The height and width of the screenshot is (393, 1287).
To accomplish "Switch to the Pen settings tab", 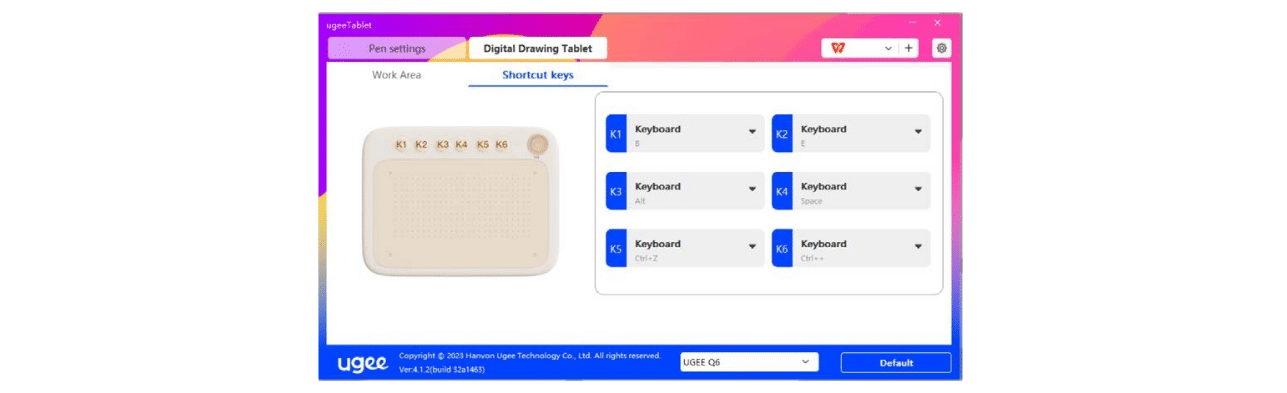I will click(x=397, y=48).
